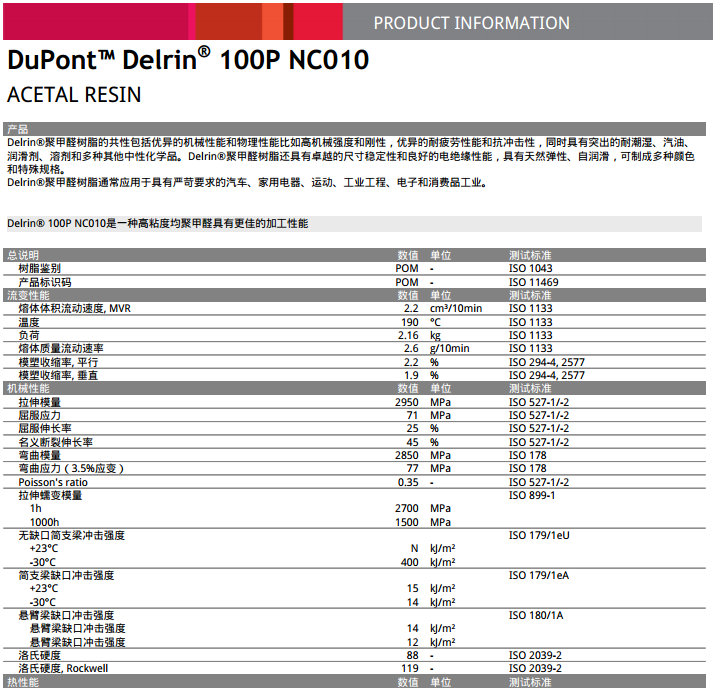Image resolution: width=713 pixels, height=690 pixels.
Task: Click the 15 value for notched +23°C
Action: click(412, 589)
